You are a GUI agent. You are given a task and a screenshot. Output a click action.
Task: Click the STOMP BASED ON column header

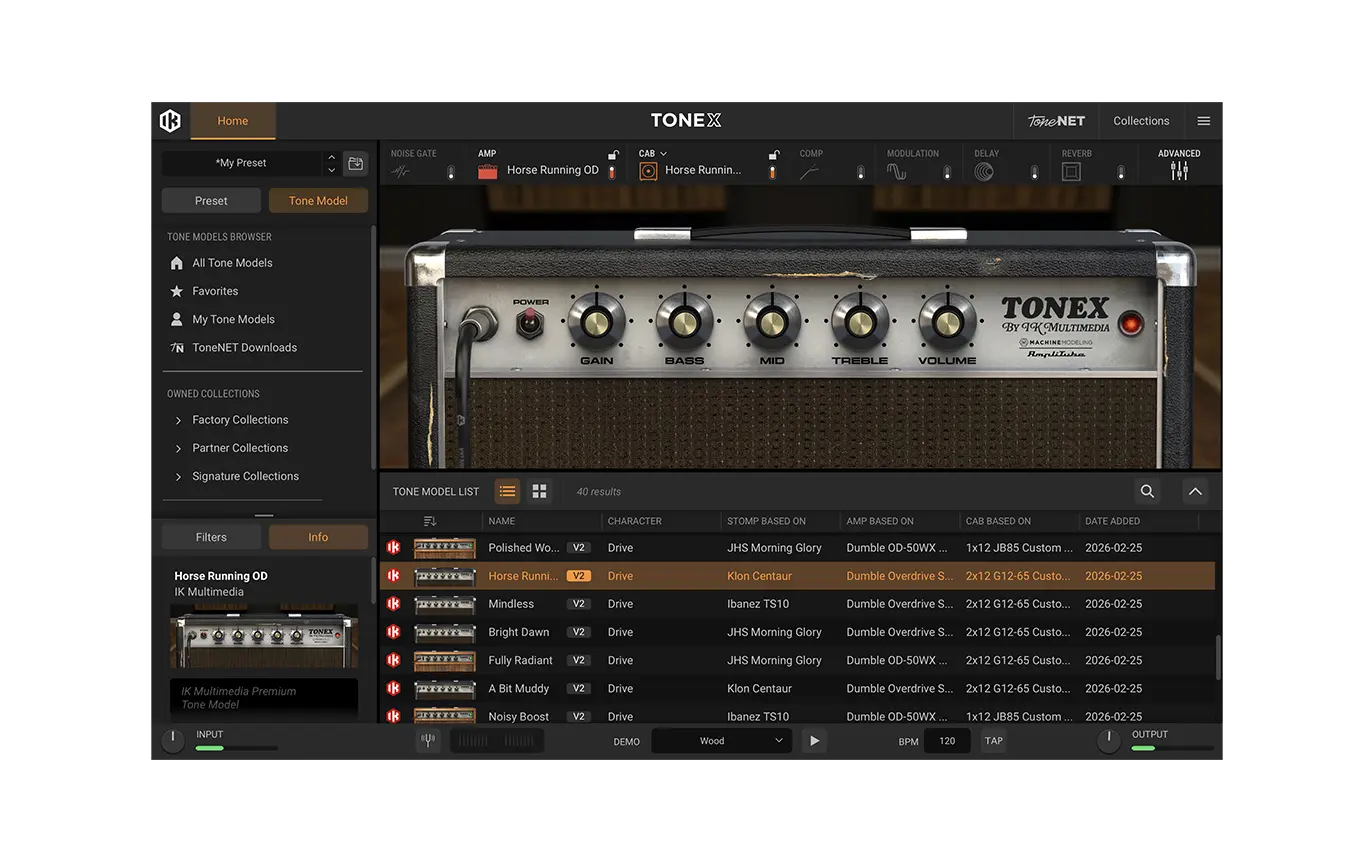pos(767,521)
